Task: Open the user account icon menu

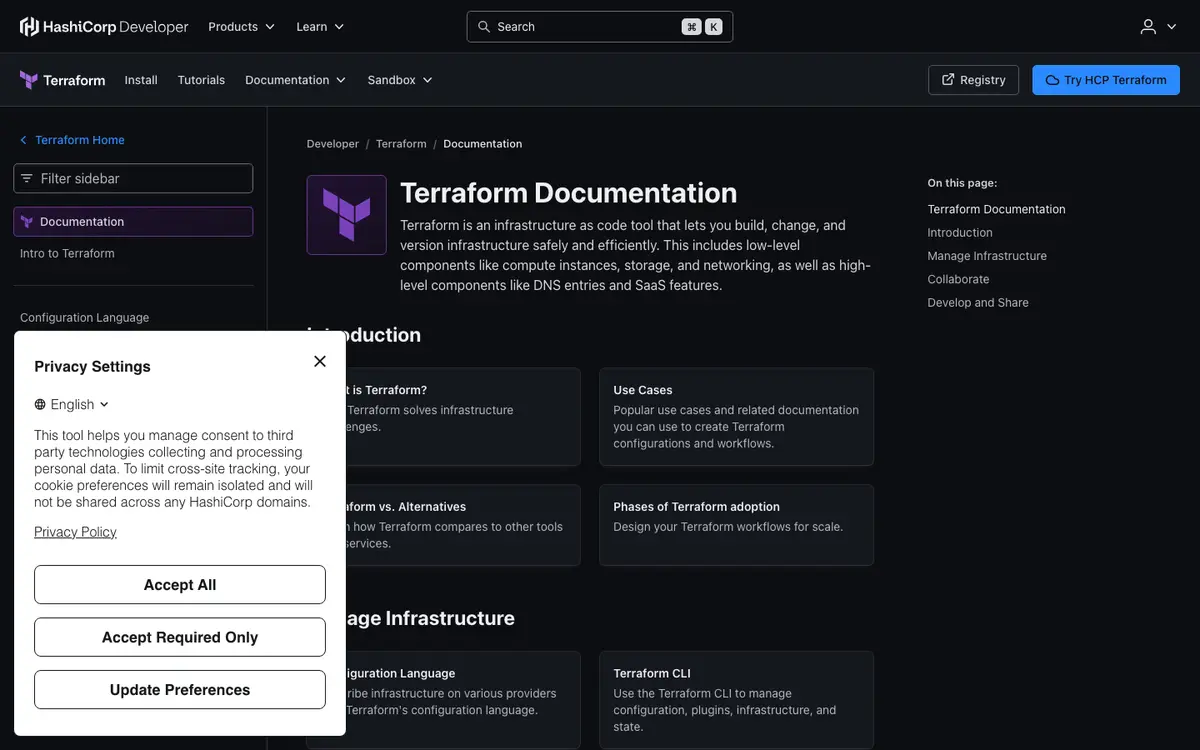Action: point(1148,27)
